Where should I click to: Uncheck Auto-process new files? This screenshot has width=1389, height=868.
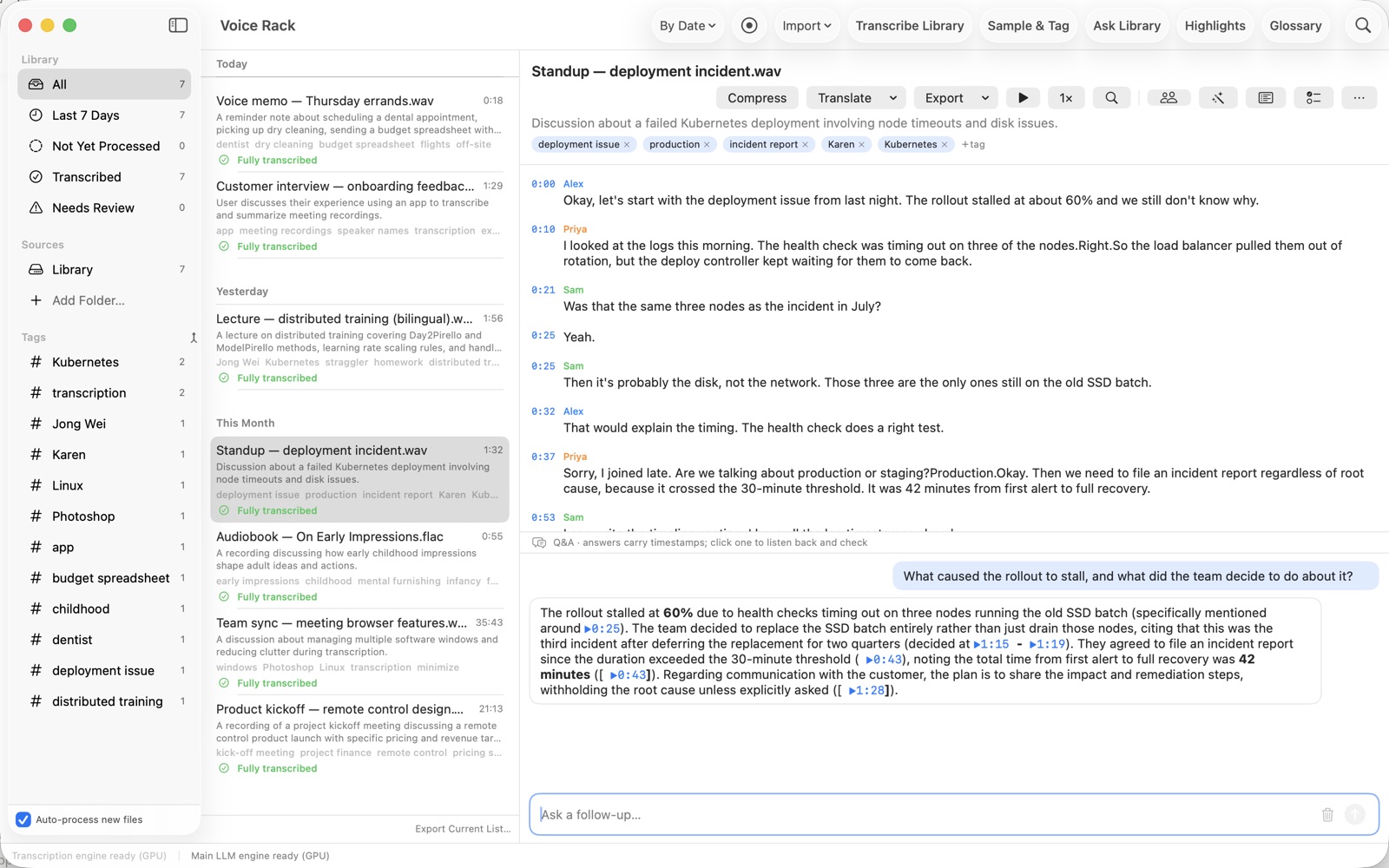pyautogui.click(x=23, y=819)
